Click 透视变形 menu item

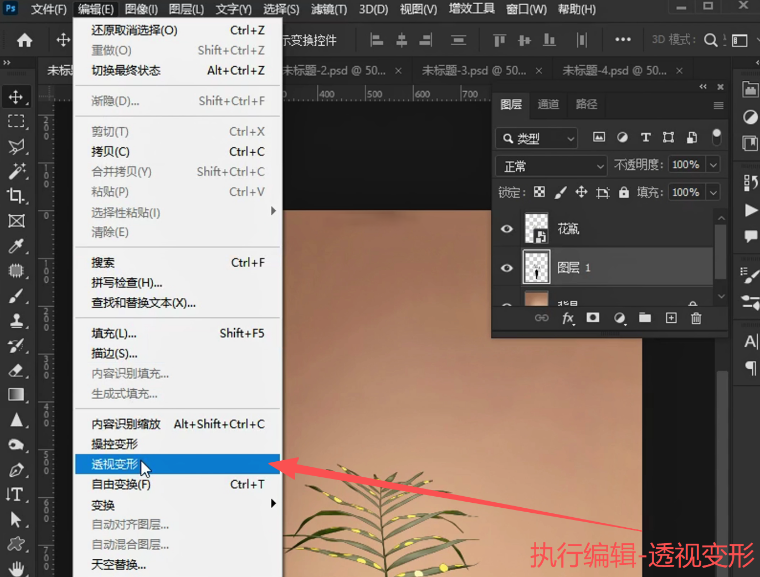click(x=177, y=464)
